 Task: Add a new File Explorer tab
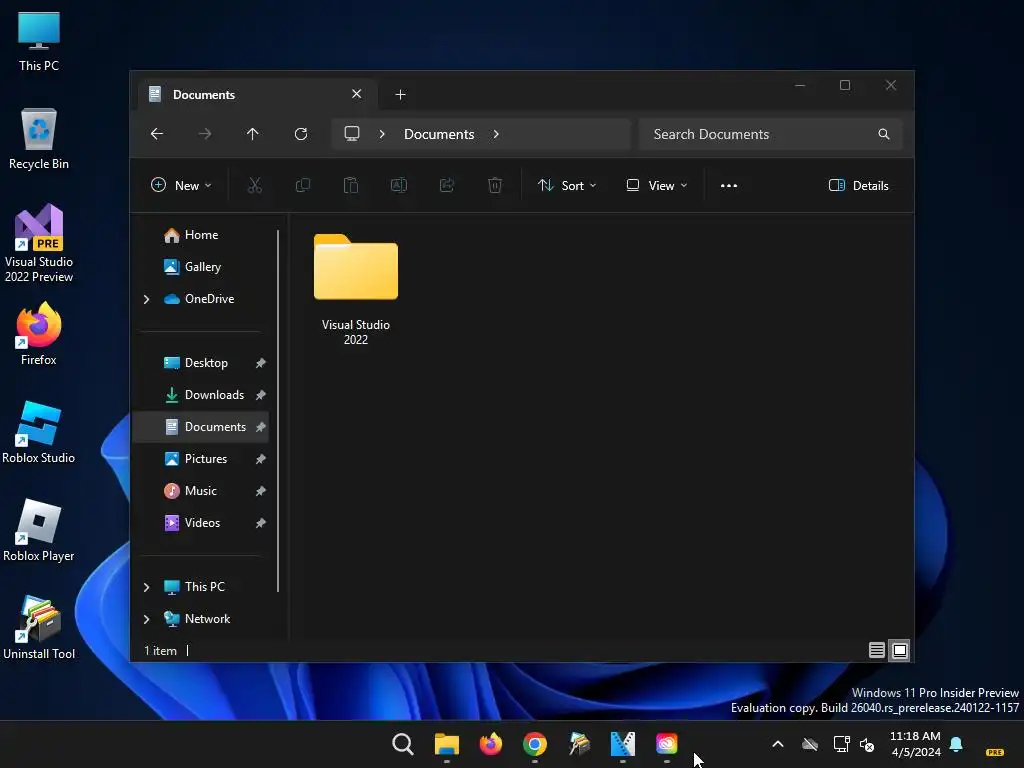tap(400, 95)
